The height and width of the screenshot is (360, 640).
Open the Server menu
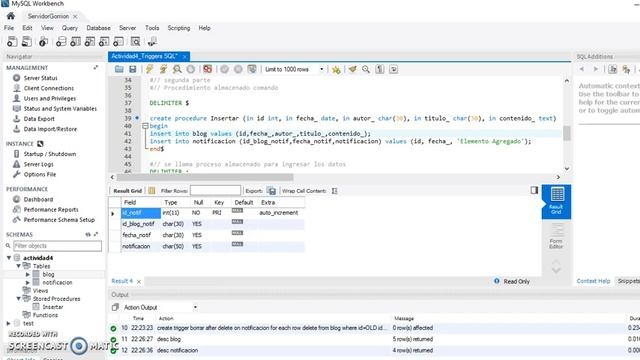tap(128, 28)
